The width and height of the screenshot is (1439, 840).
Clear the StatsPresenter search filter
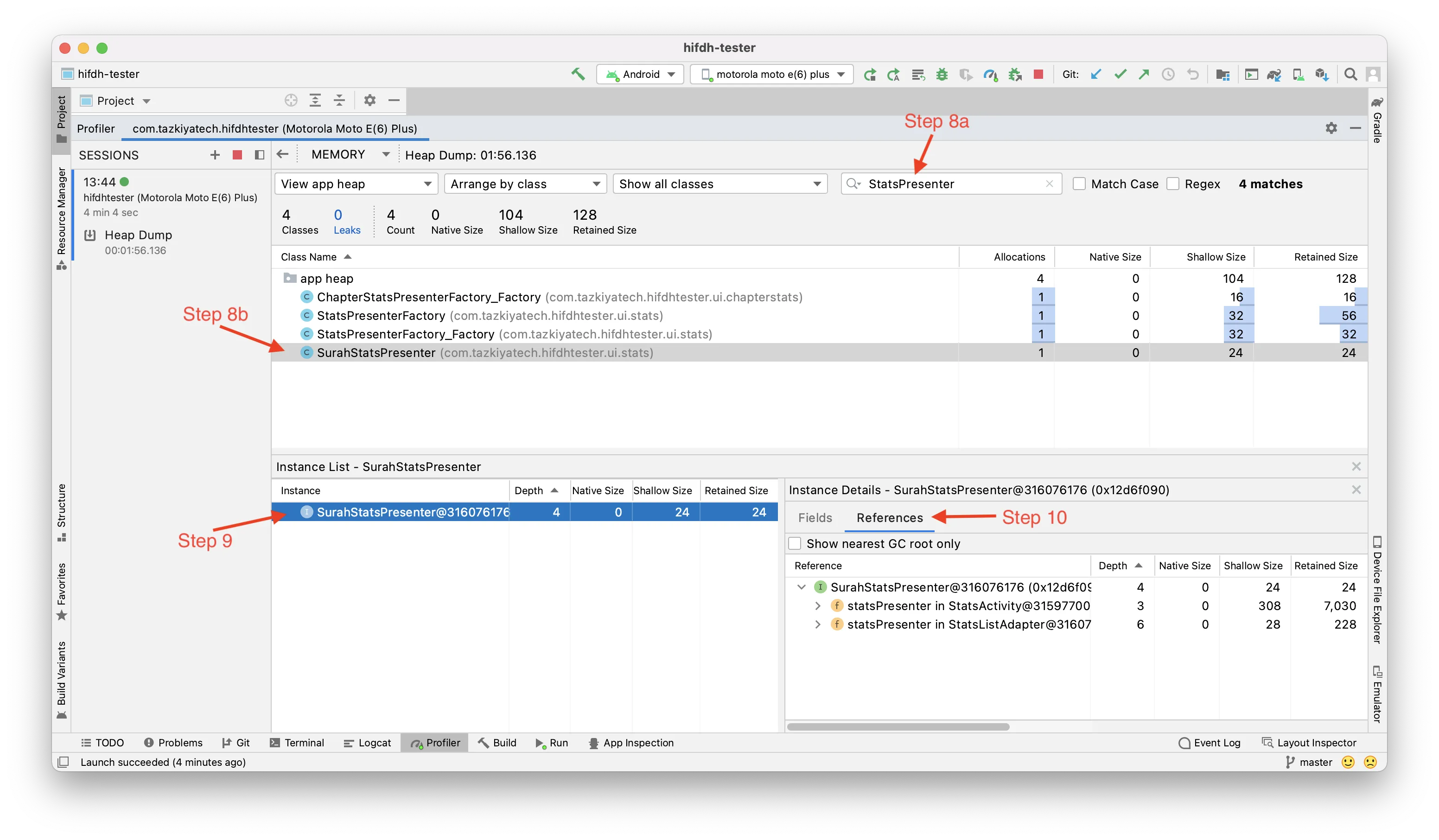(x=1049, y=184)
